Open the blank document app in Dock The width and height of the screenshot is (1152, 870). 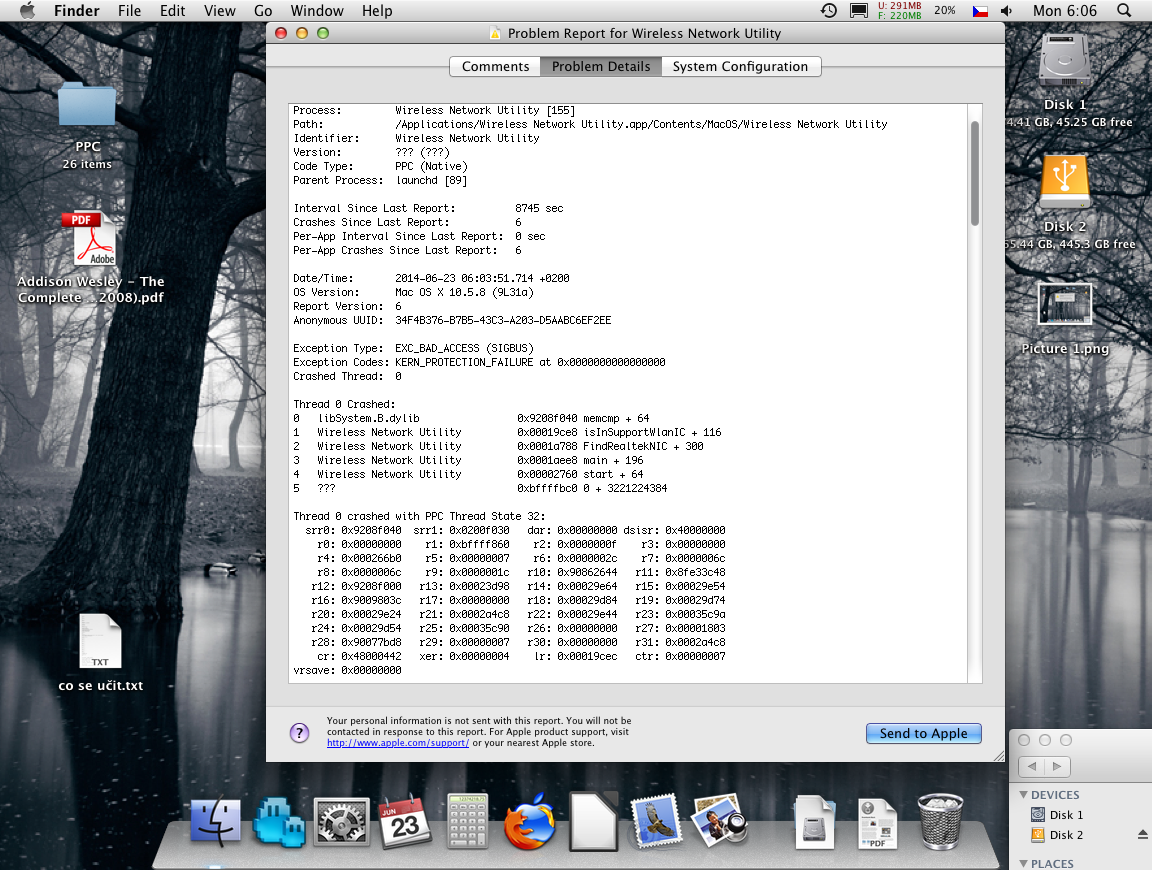594,822
